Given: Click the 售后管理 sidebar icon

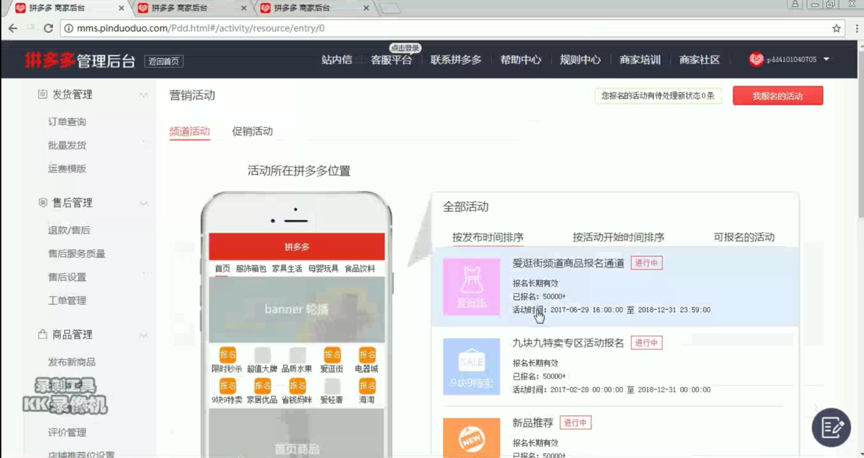Looking at the screenshot, I should point(42,202).
